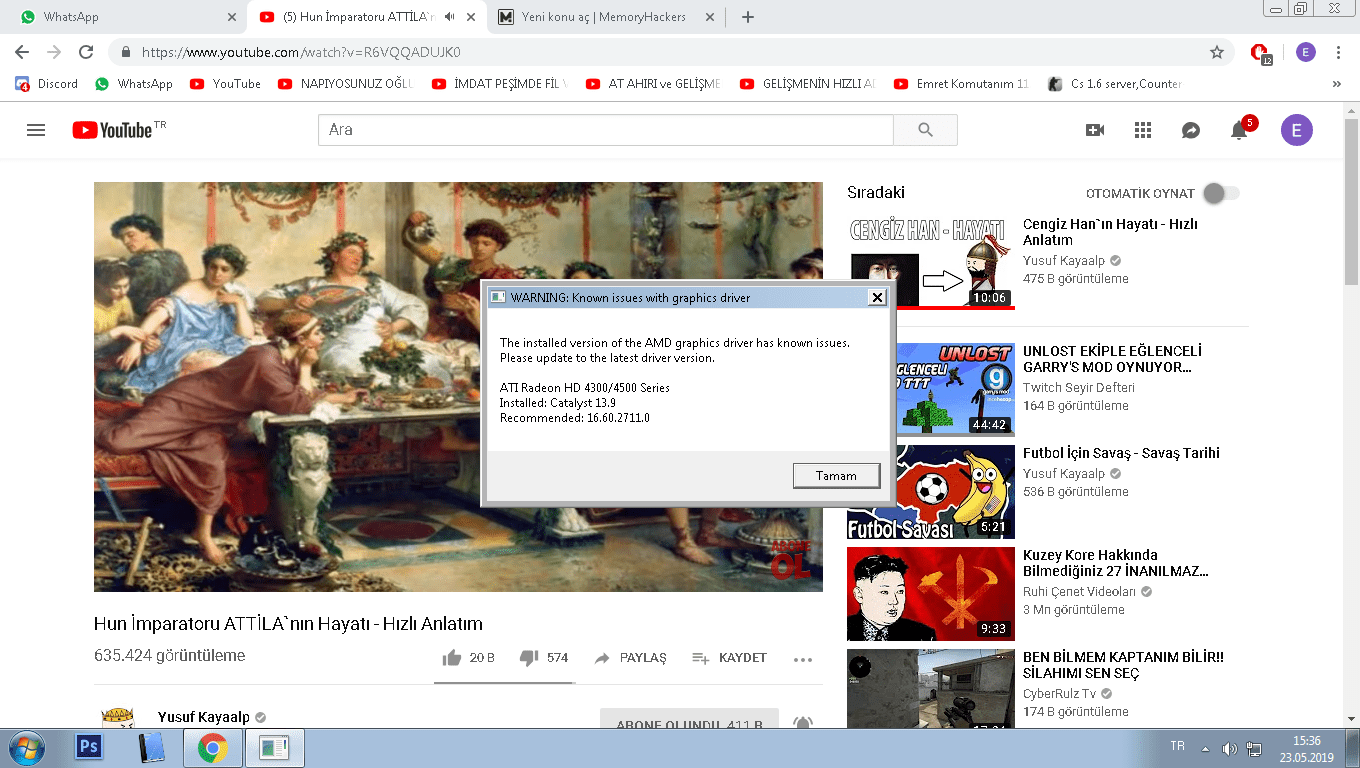
Task: Toggle the OTOMATİK OYNAT autoplay switch
Action: pyautogui.click(x=1221, y=193)
